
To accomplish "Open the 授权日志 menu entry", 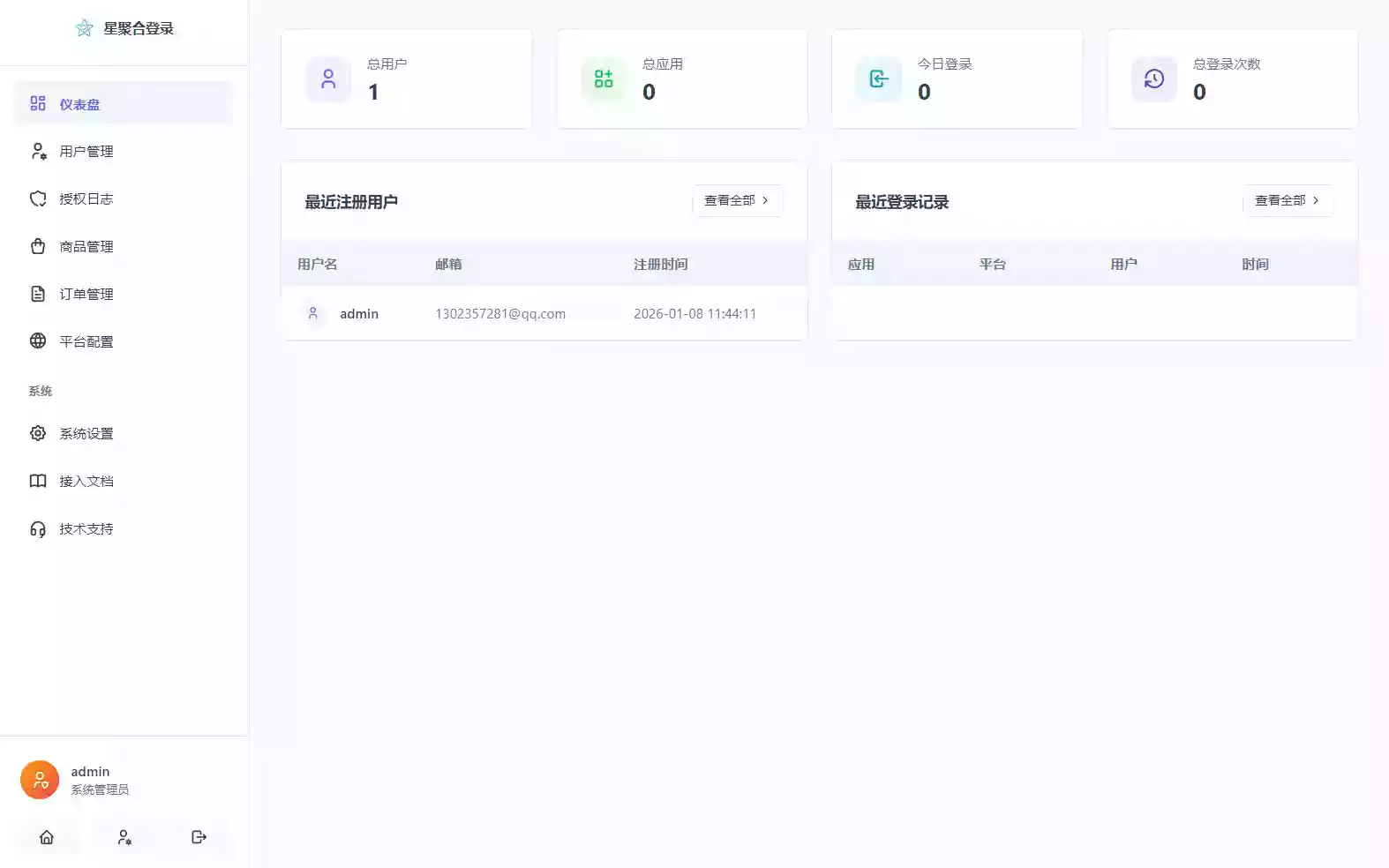I will [x=124, y=198].
